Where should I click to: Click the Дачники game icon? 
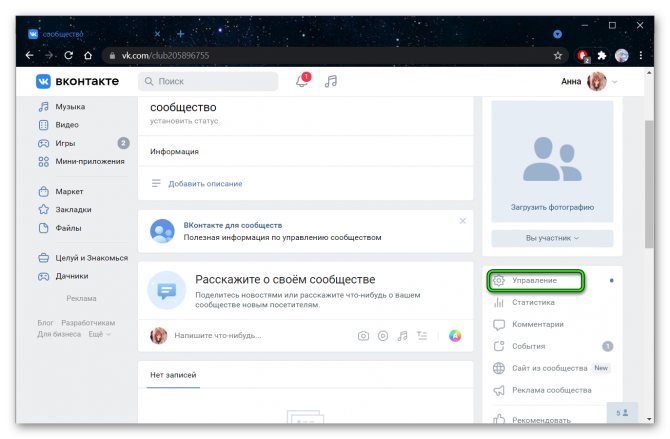click(44, 276)
